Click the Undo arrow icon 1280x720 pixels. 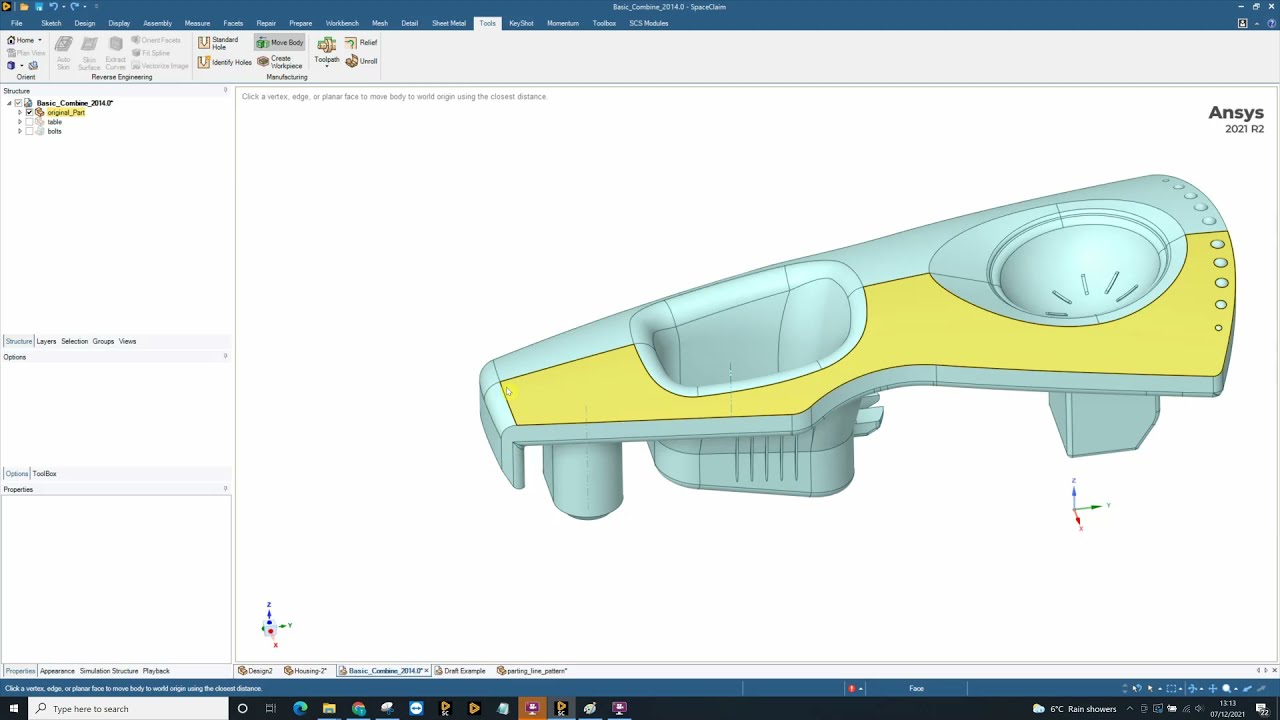tap(53, 6)
